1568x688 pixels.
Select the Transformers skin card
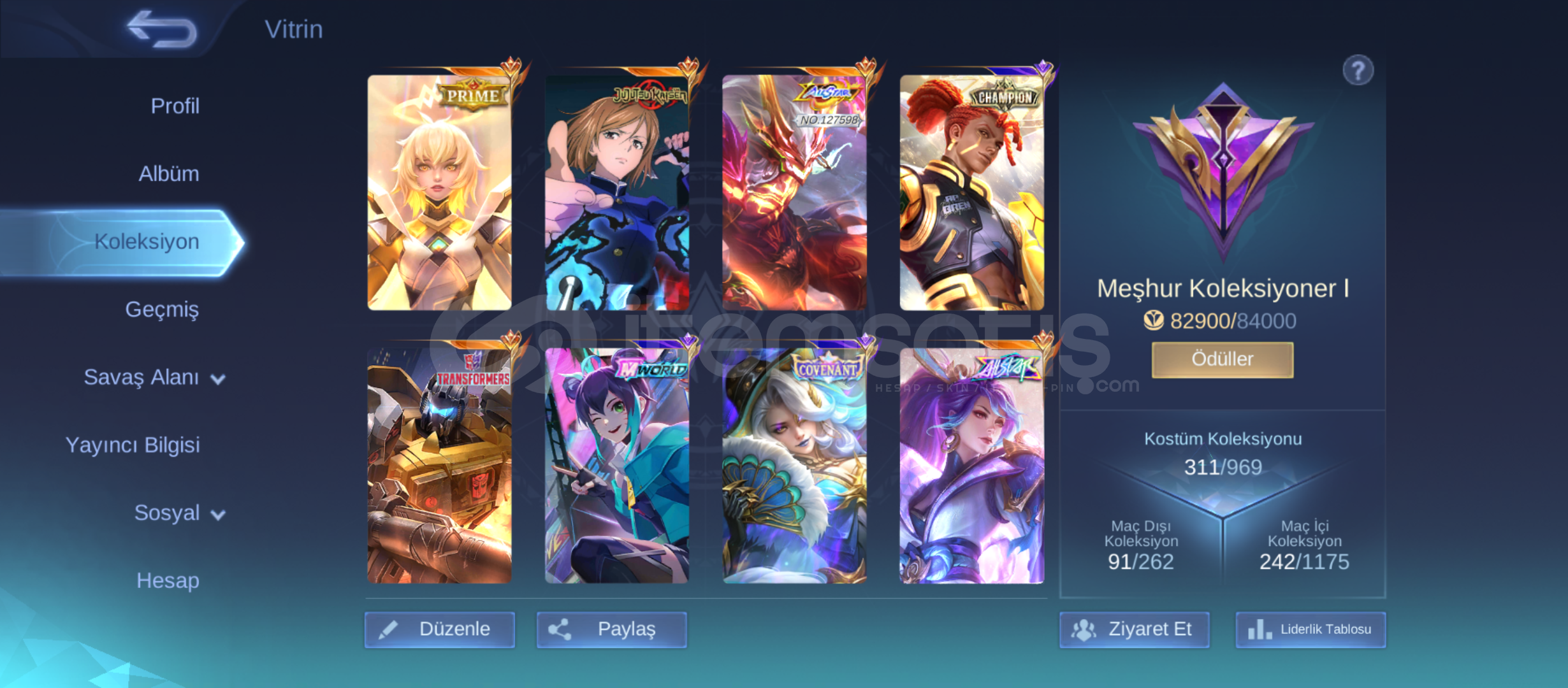(439, 466)
